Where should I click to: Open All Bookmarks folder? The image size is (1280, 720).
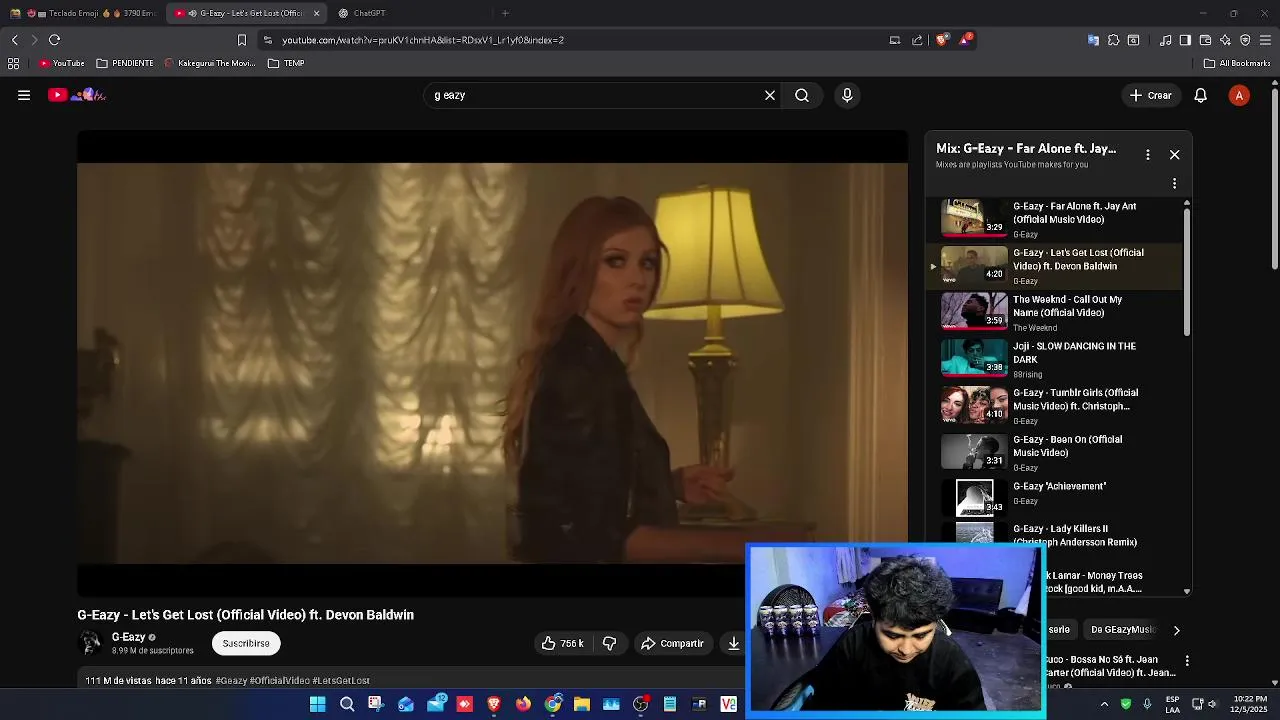(1237, 63)
